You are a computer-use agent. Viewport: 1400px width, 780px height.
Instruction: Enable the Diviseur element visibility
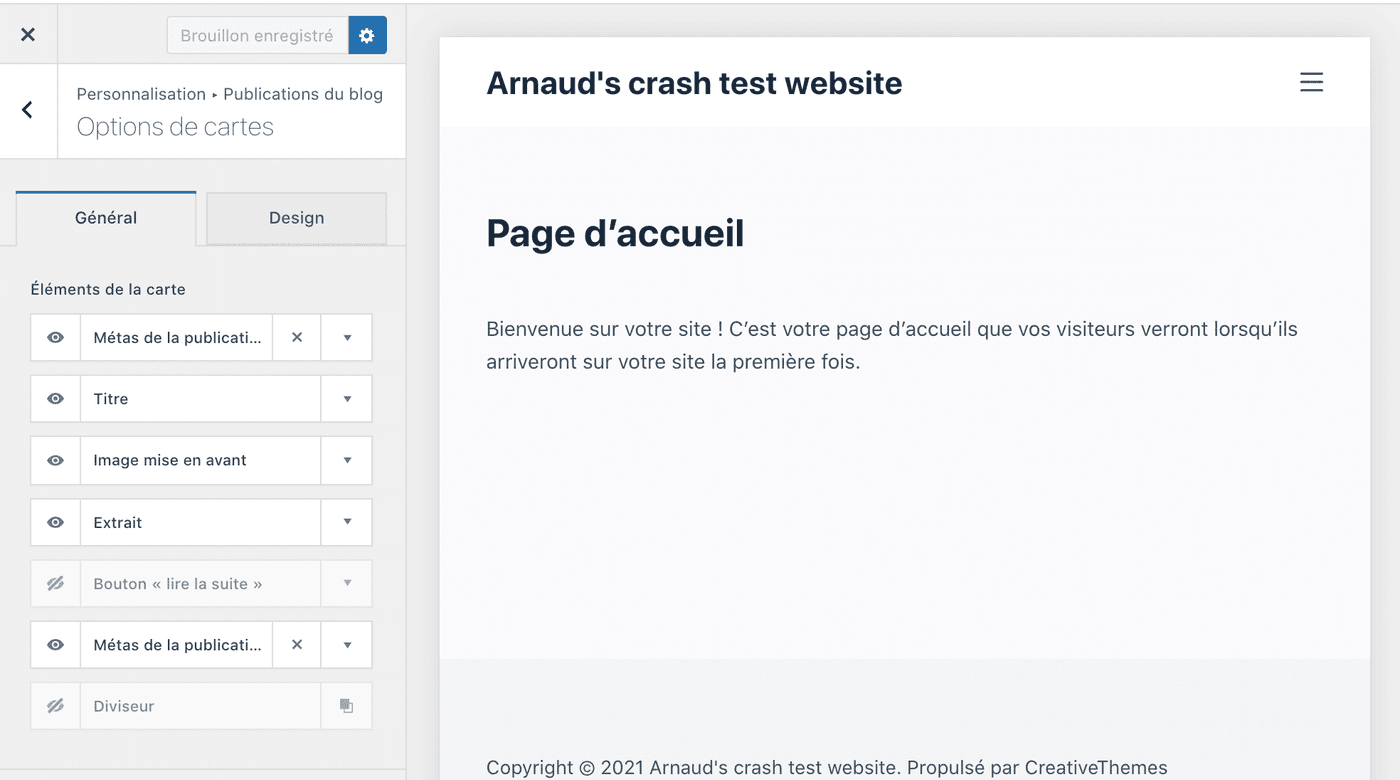pyautogui.click(x=56, y=706)
